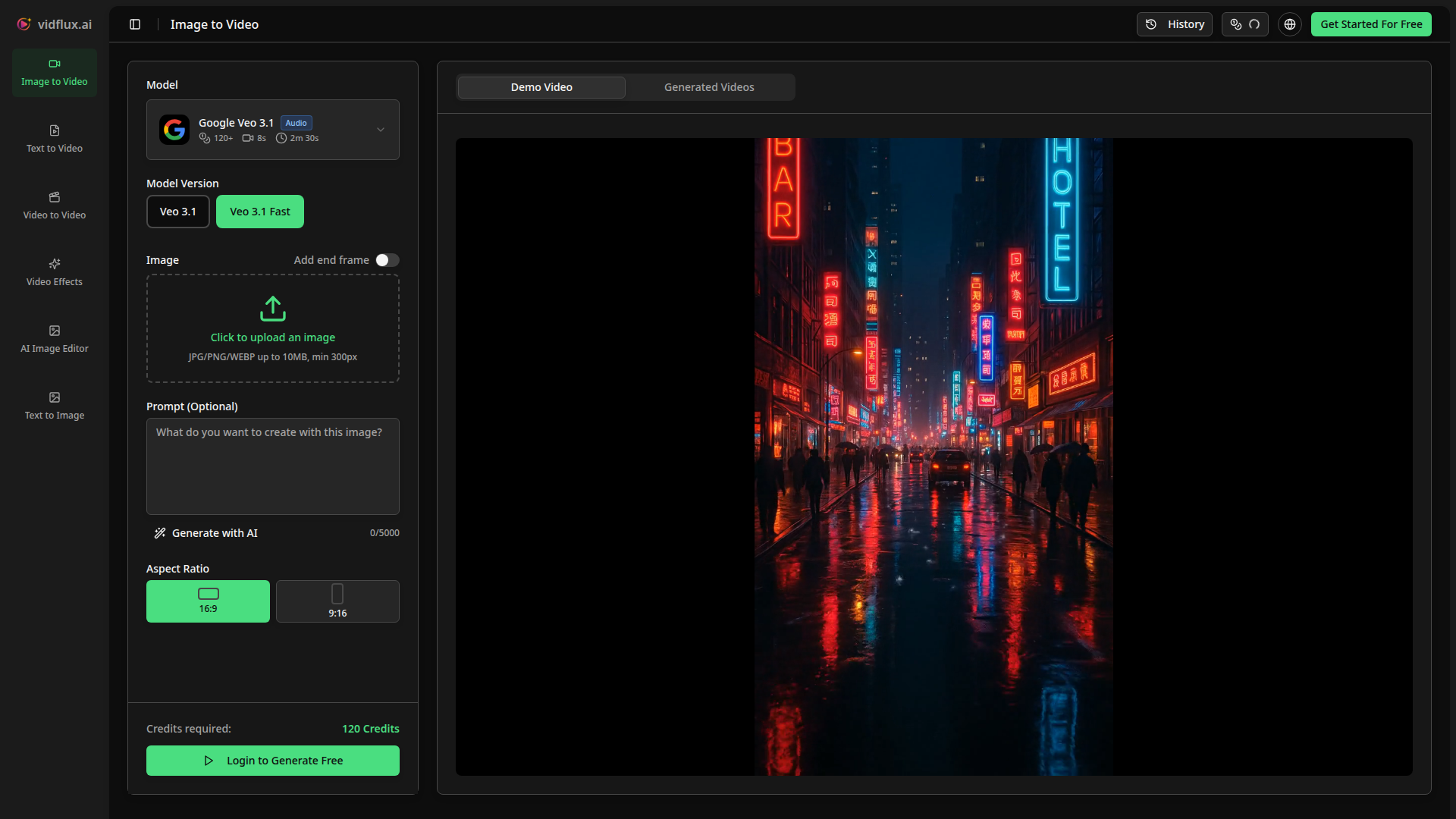Choose the Veo 3.1 model version
The height and width of the screenshot is (819, 1456).
click(x=177, y=212)
